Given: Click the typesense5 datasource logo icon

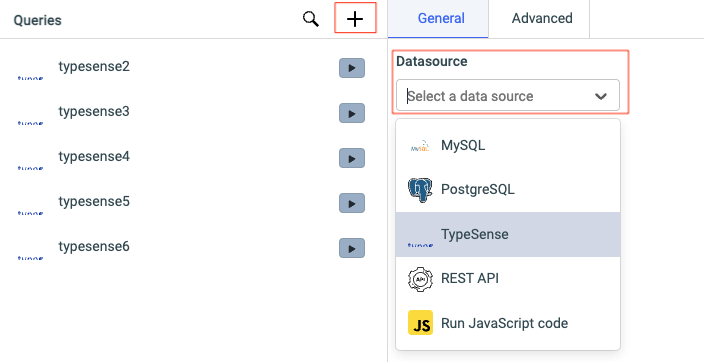Looking at the screenshot, I should [x=31, y=213].
